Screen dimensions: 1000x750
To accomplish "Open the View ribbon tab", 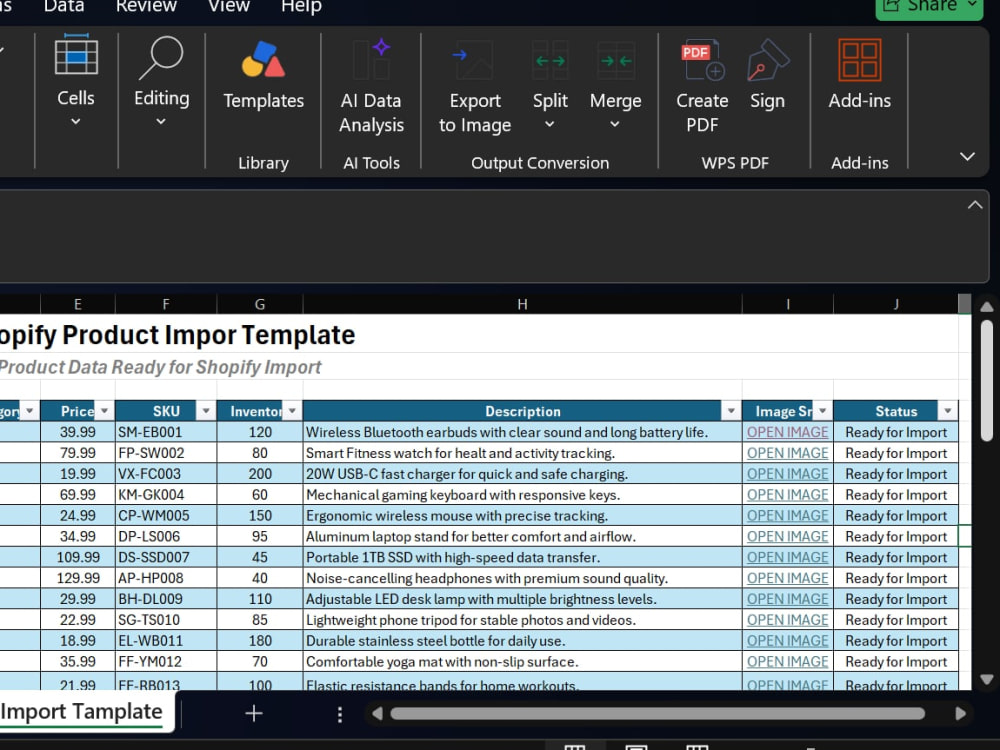I will click(229, 6).
